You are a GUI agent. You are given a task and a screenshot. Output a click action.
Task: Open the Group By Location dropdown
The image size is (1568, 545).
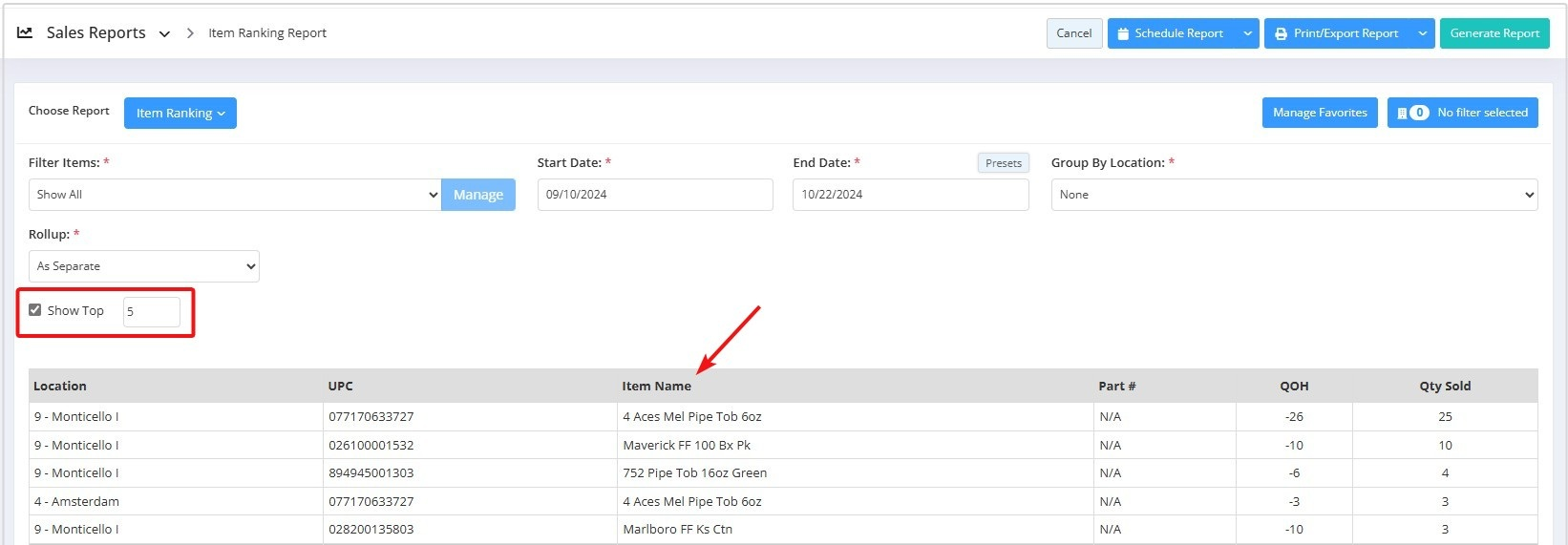pyautogui.click(x=1293, y=195)
